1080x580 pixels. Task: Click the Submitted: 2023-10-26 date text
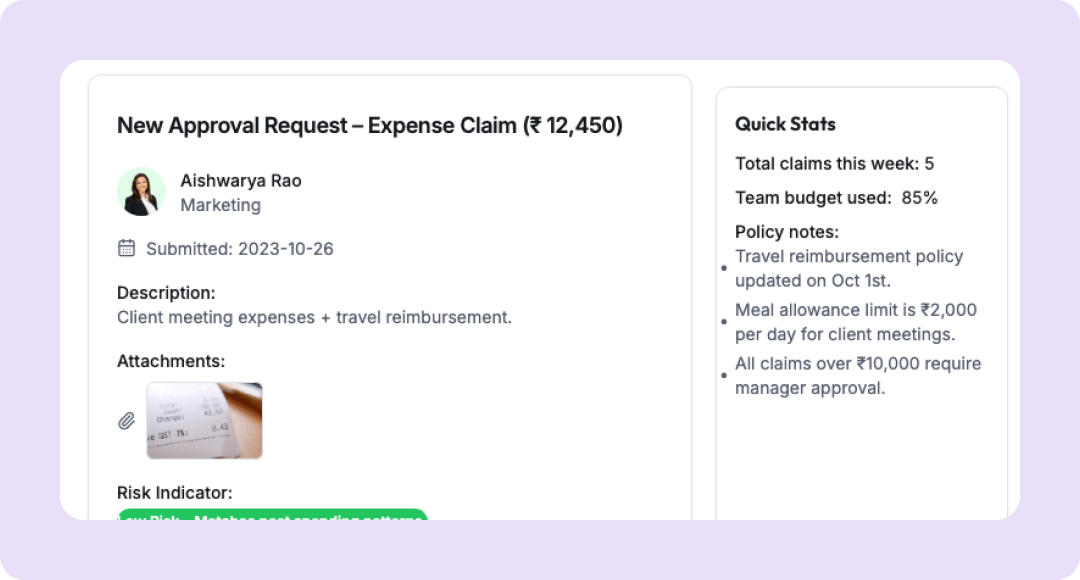(239, 249)
